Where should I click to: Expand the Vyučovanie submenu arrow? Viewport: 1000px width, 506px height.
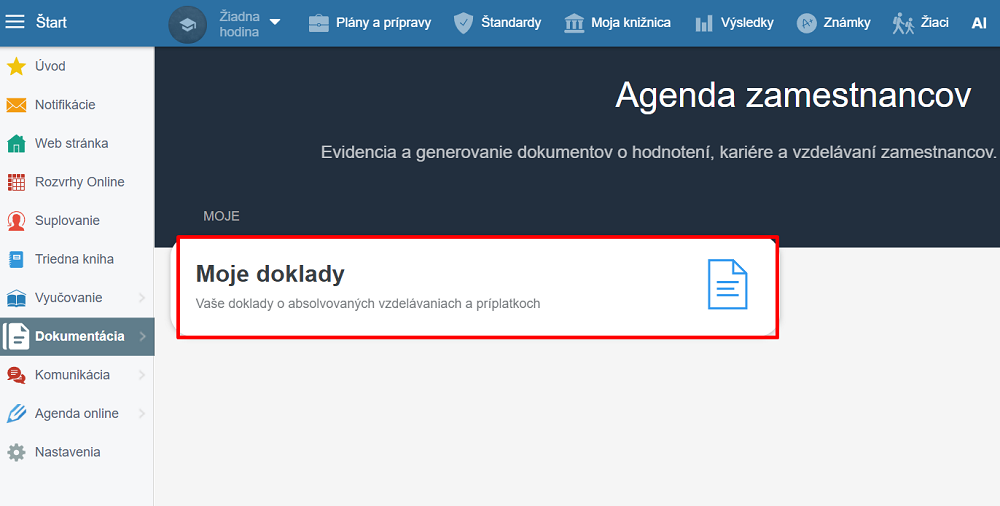click(141, 298)
